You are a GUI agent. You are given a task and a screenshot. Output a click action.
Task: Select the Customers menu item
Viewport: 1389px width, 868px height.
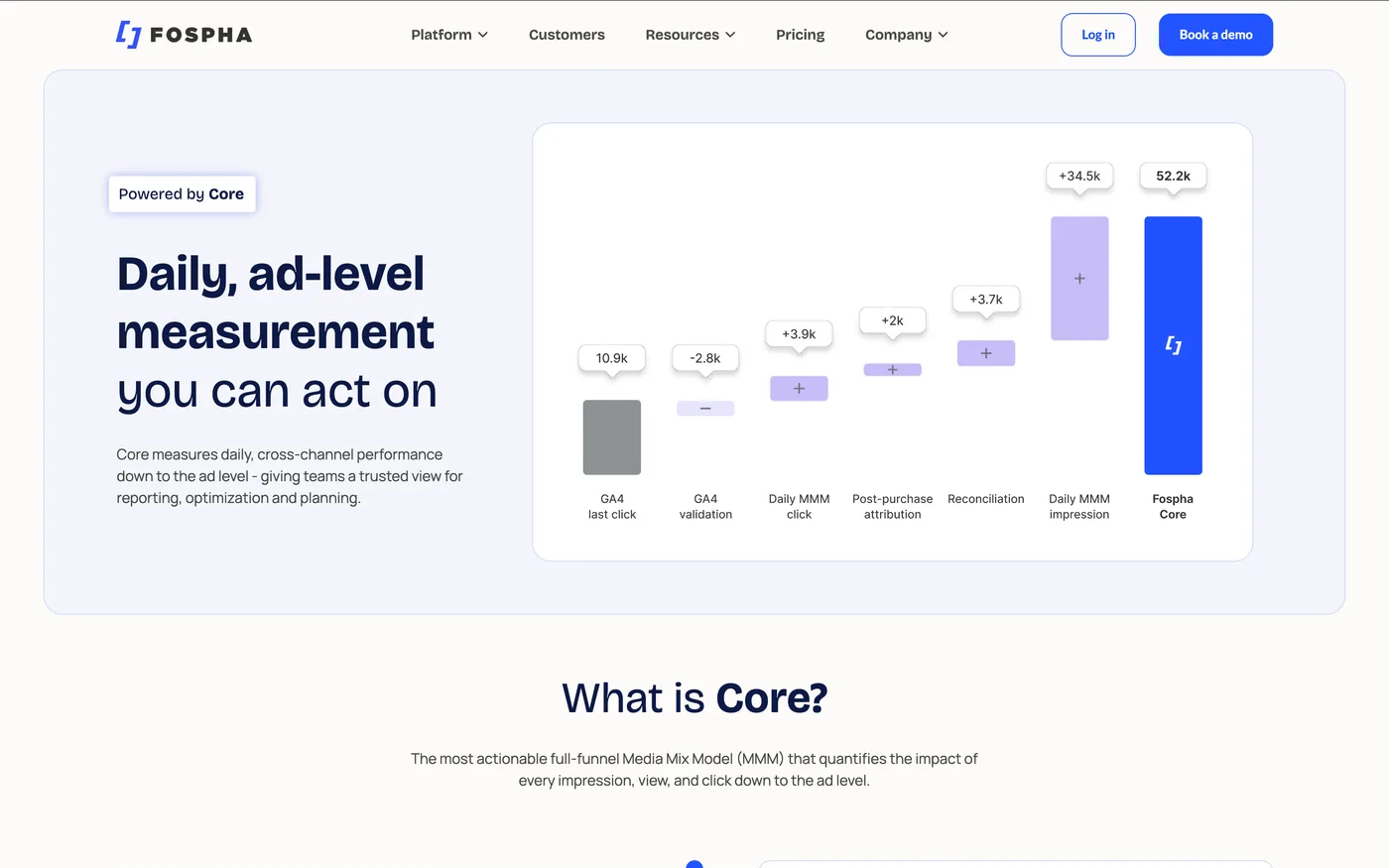click(x=567, y=34)
